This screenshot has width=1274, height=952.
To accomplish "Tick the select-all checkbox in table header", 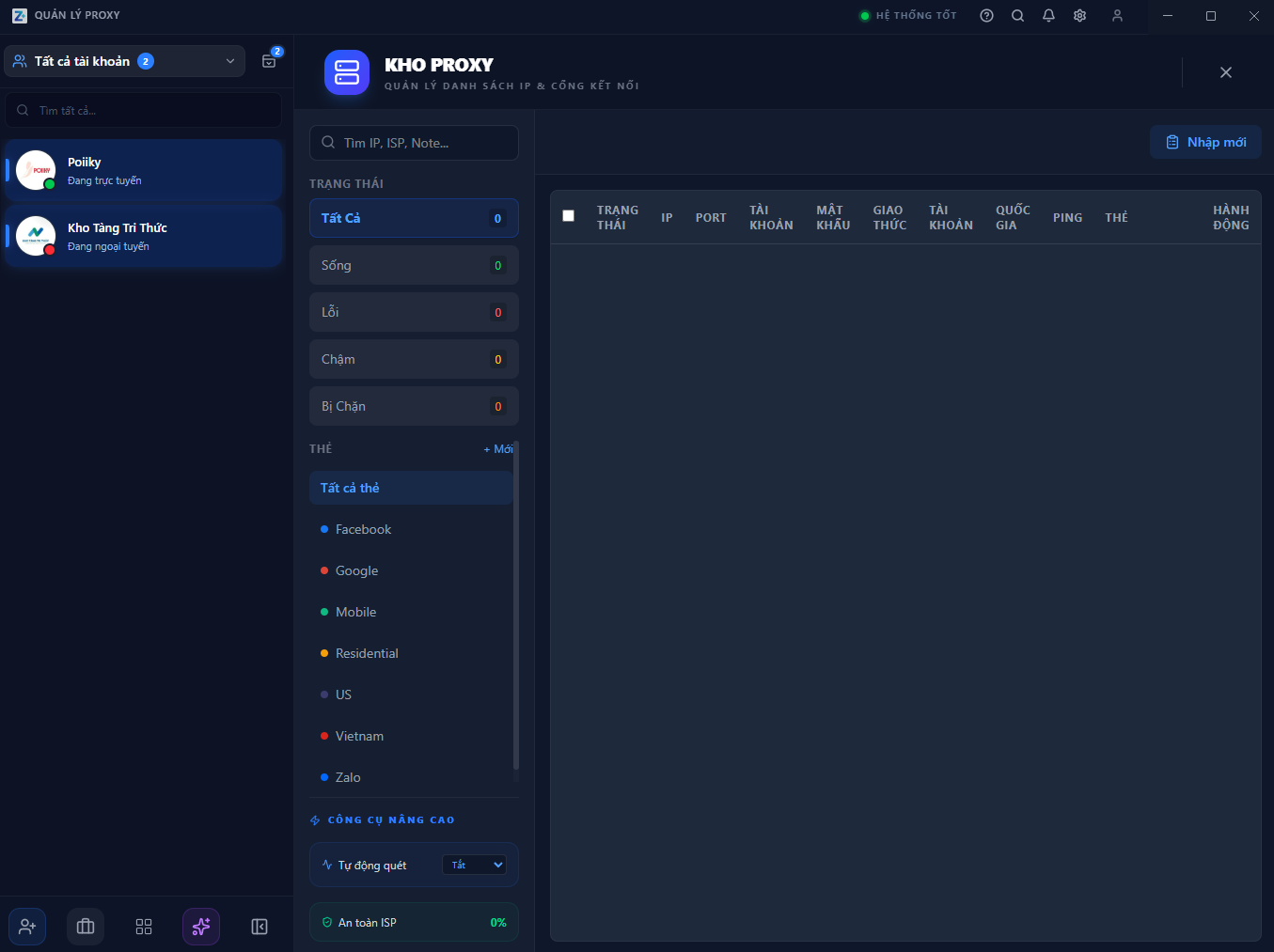I will point(568,216).
